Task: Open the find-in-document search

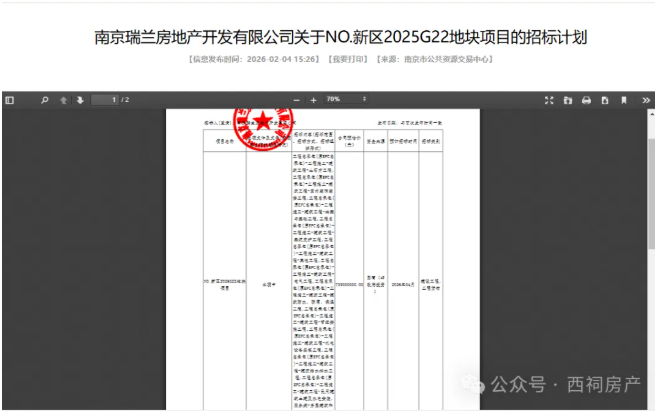Action: (x=44, y=100)
